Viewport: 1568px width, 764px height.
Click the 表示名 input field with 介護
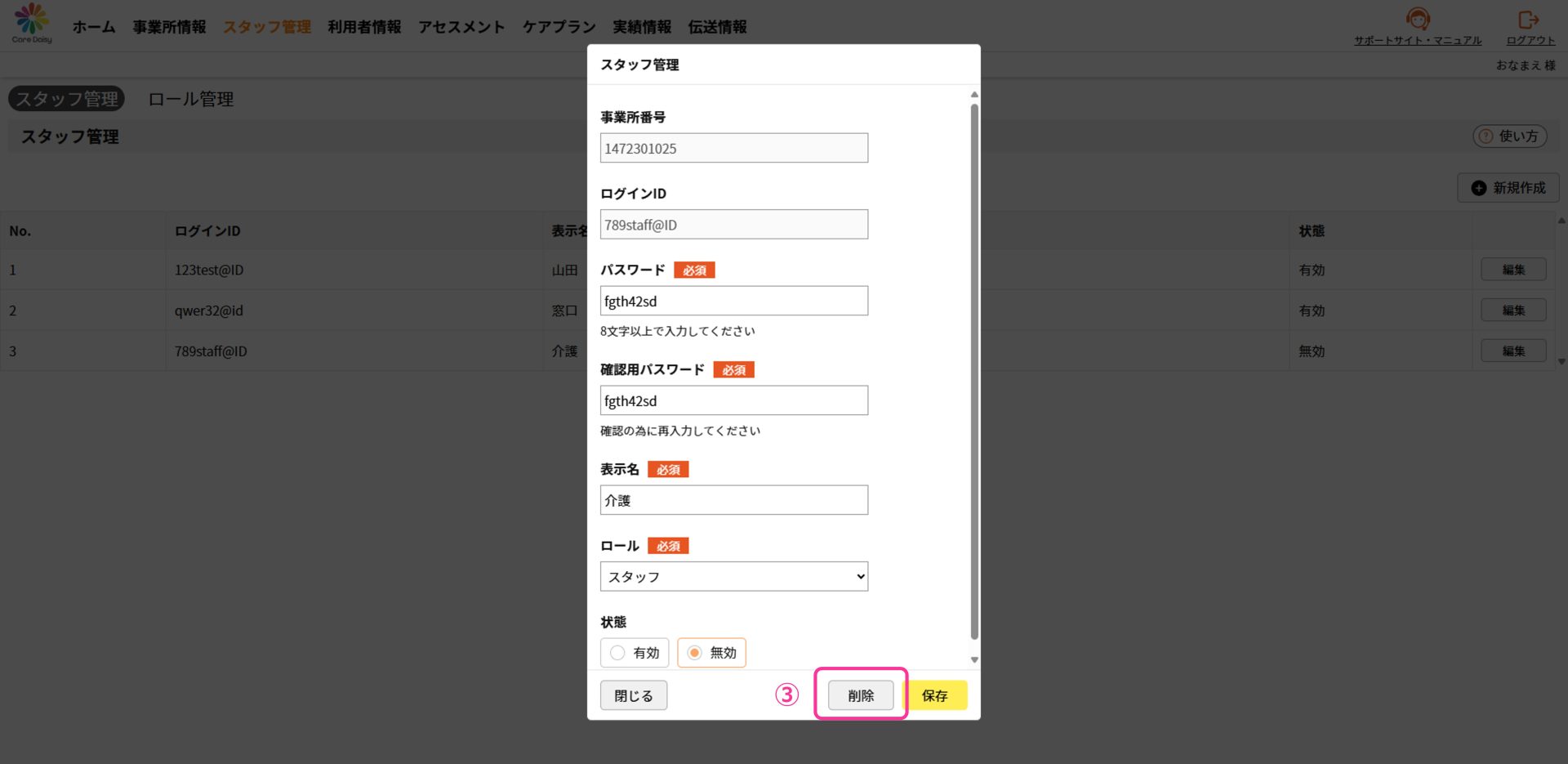pyautogui.click(x=733, y=500)
